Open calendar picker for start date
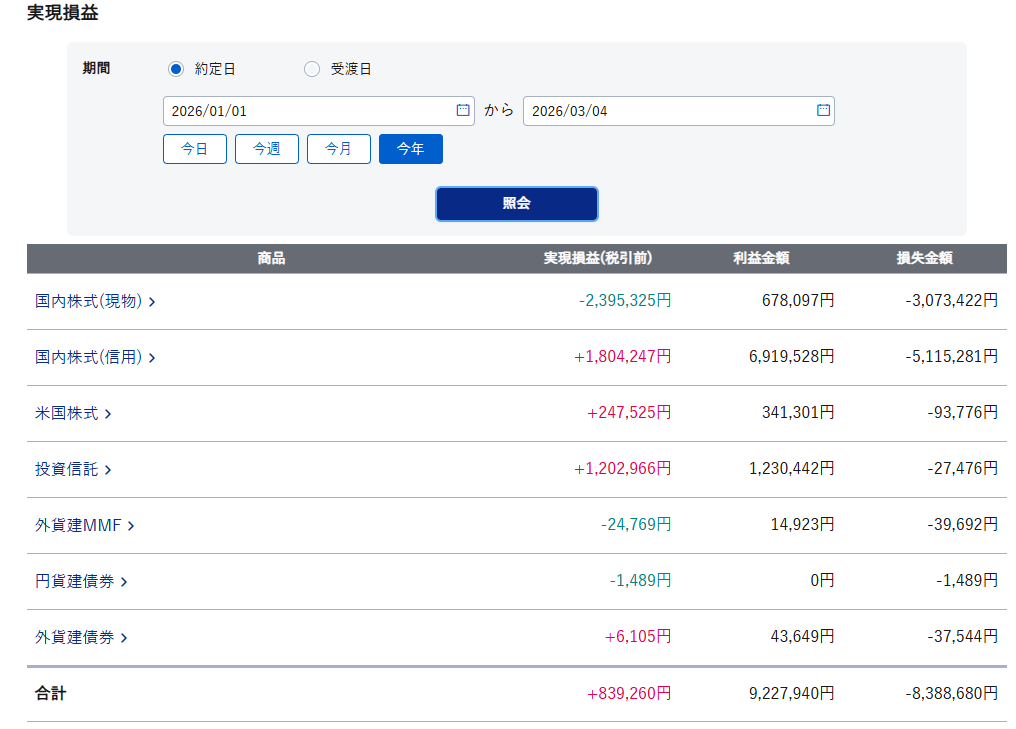Image resolution: width=1016 pixels, height=729 pixels. pos(463,111)
